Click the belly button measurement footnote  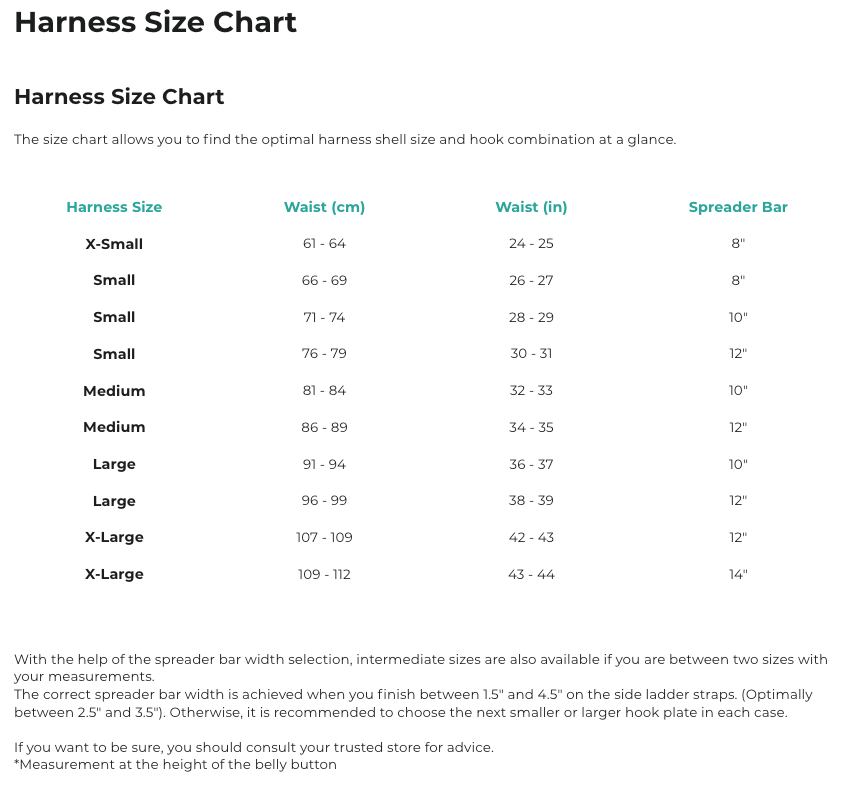click(175, 765)
